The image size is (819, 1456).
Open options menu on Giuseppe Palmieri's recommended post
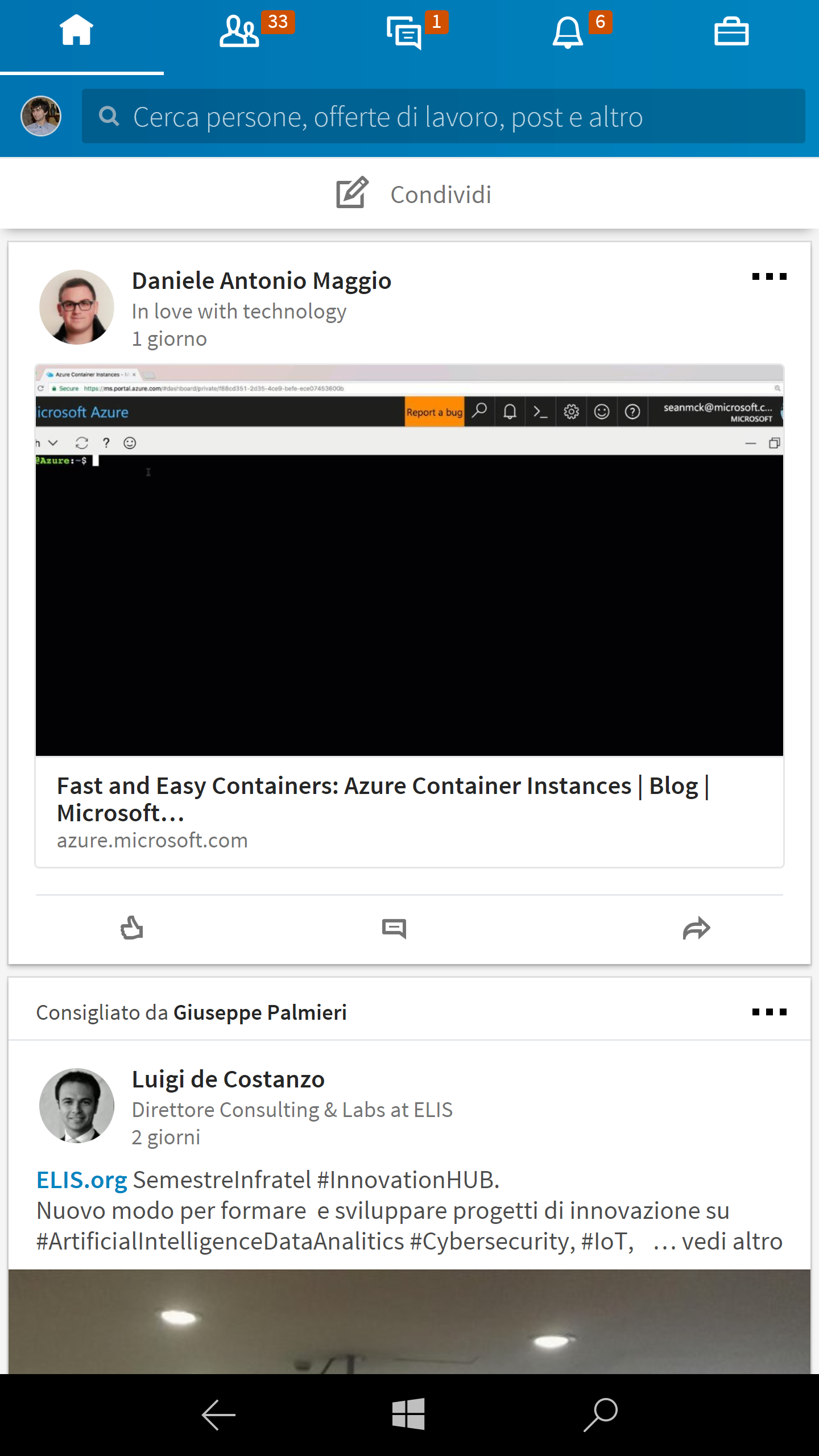pos(769,1012)
